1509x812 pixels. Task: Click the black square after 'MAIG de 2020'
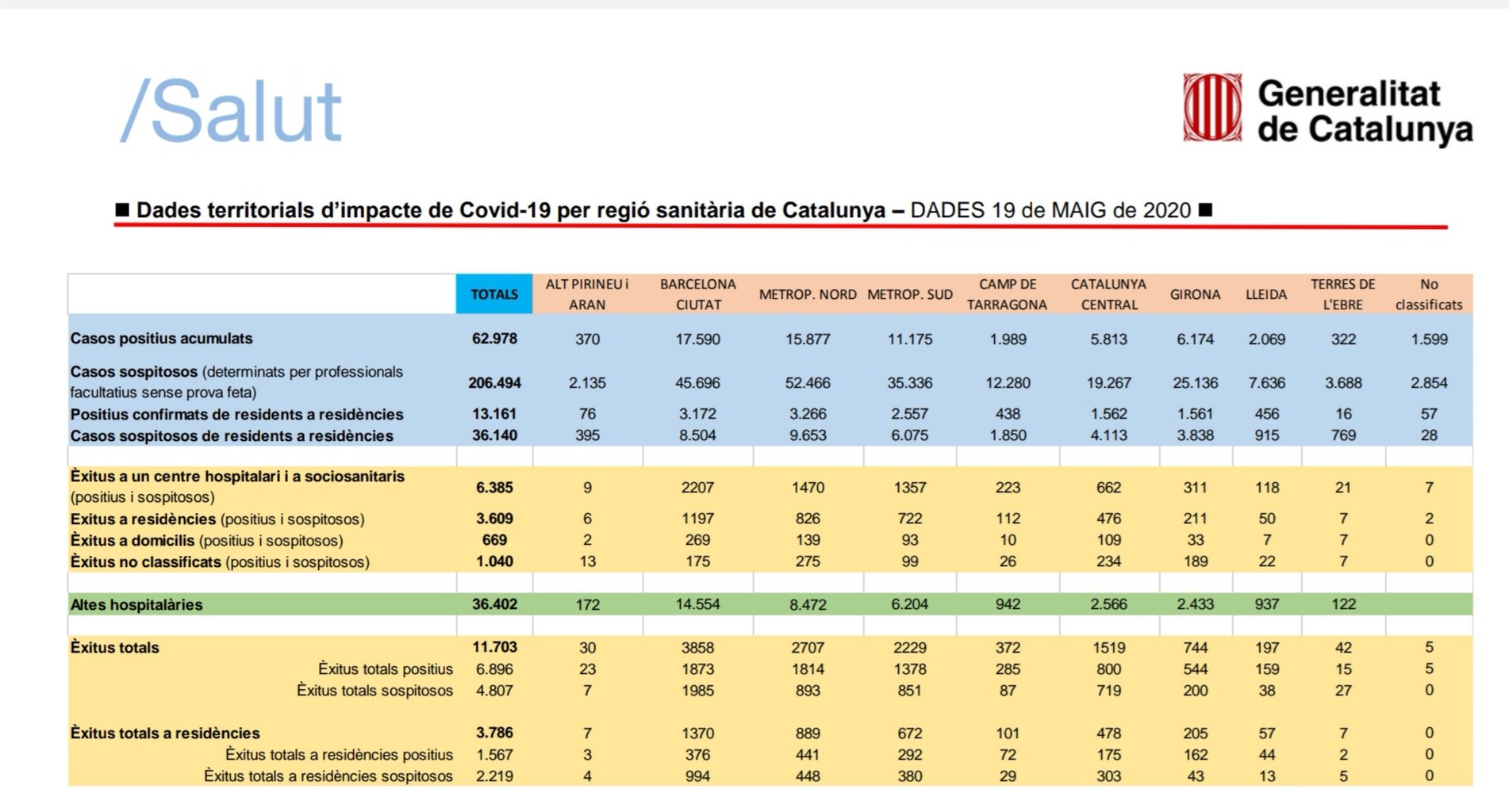(1205, 210)
